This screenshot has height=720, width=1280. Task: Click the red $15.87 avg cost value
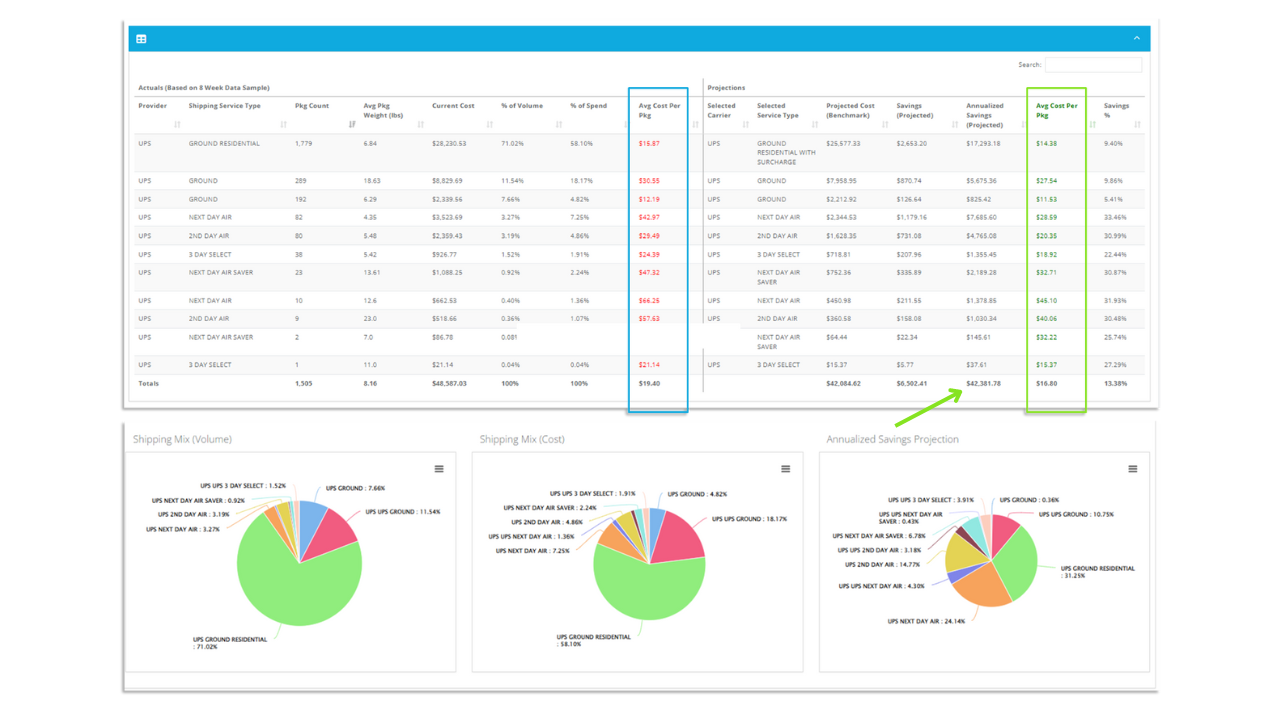[649, 144]
